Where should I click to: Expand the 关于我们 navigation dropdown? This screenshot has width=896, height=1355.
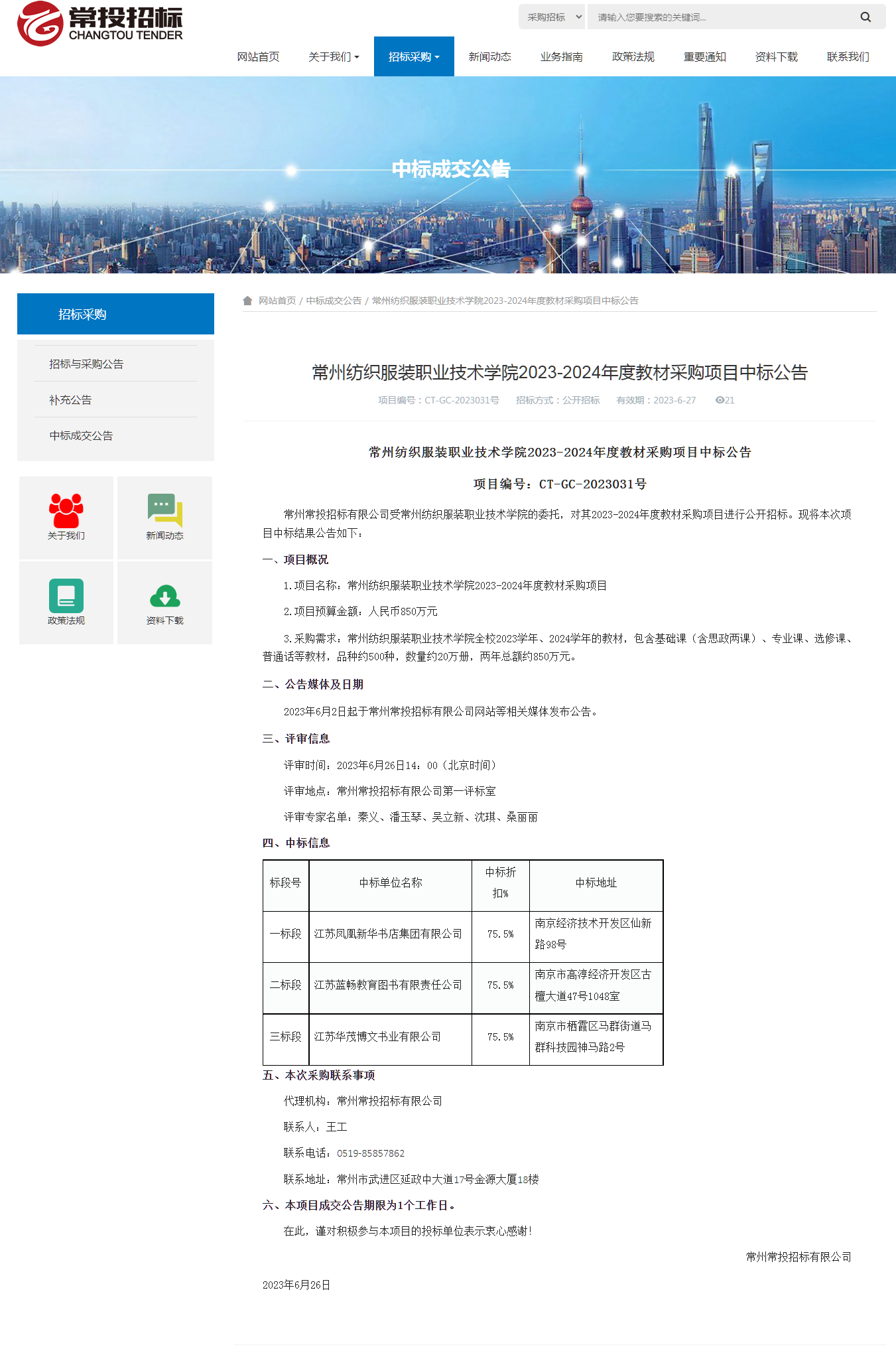click(x=334, y=57)
